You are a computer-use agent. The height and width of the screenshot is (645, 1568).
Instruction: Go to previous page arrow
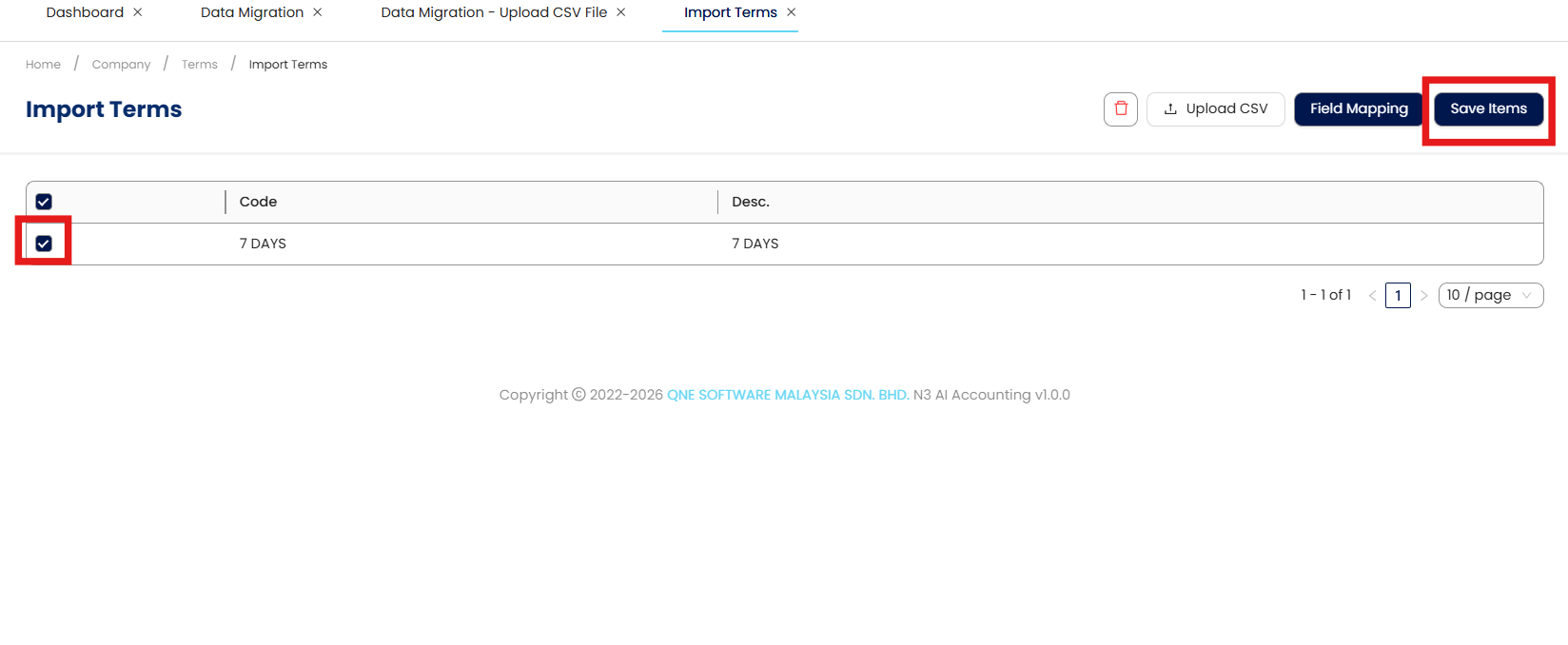[1372, 296]
